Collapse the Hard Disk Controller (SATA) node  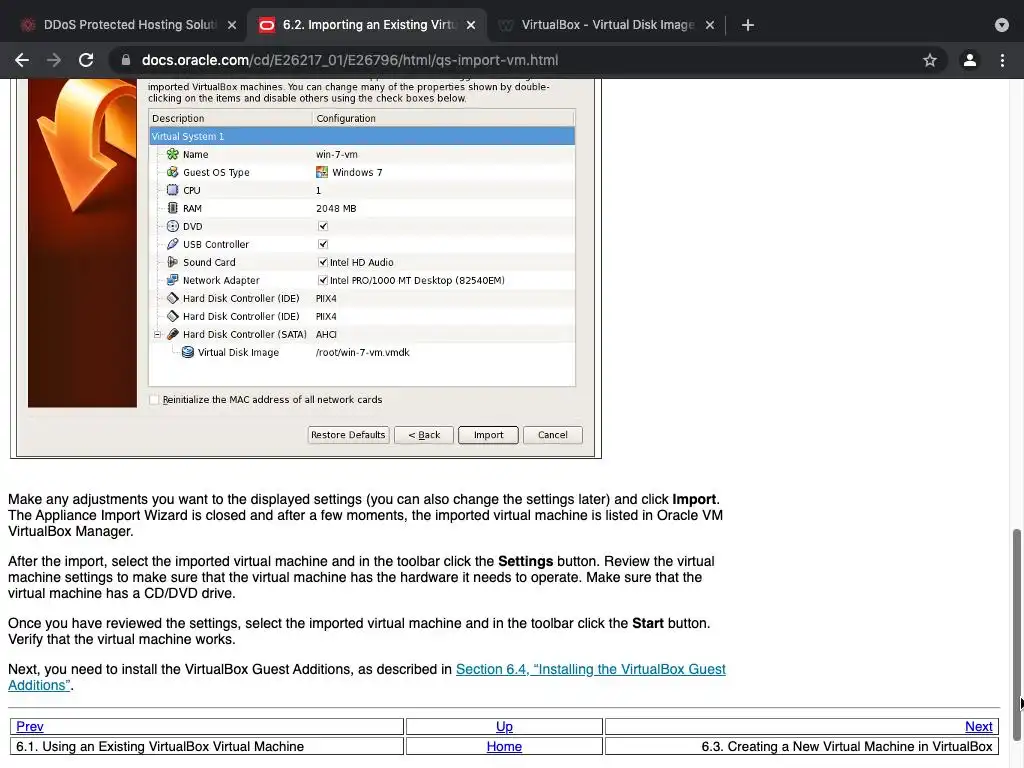pos(157,334)
